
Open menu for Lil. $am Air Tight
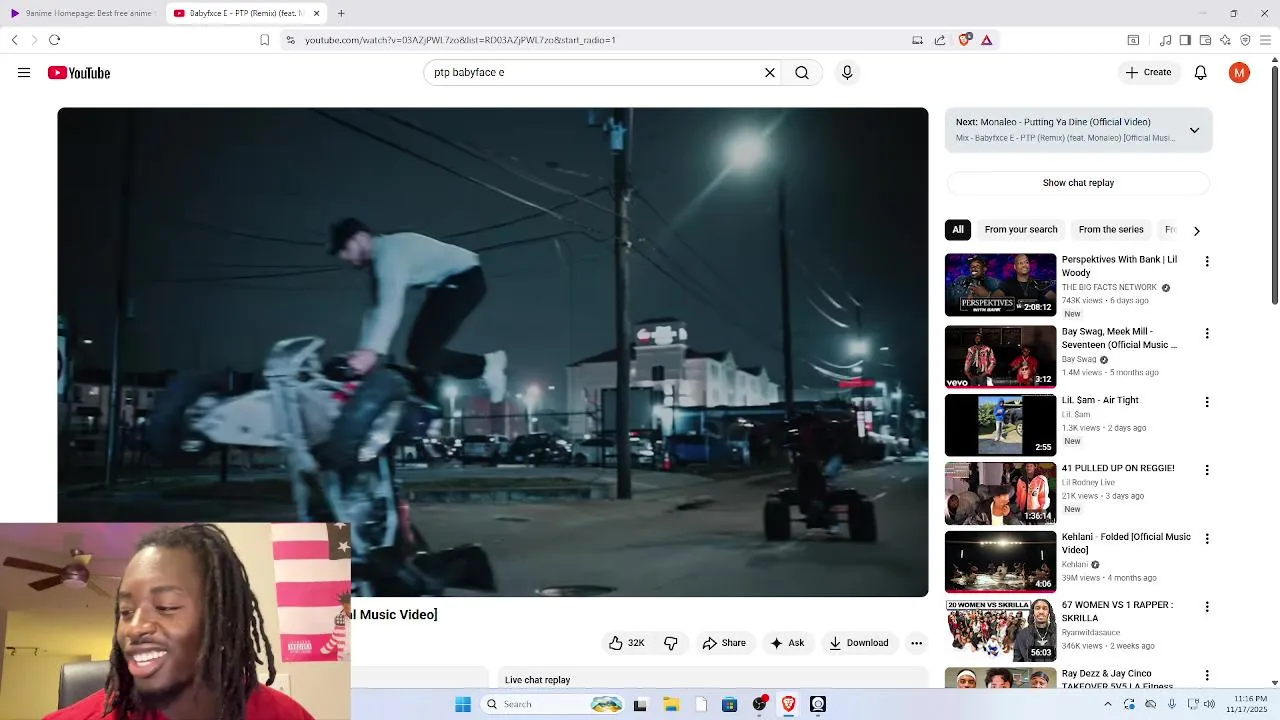tap(1207, 402)
